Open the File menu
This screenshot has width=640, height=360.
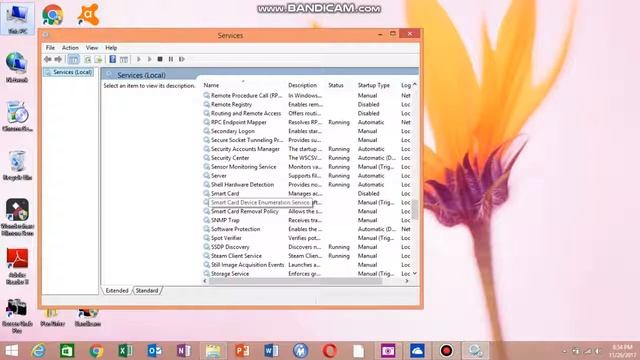[50, 48]
